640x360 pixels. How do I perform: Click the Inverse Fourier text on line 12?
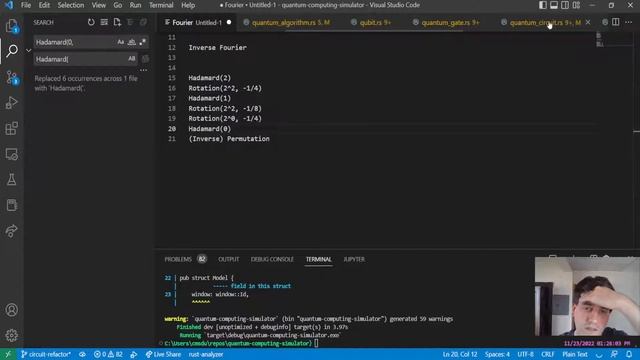point(218,48)
